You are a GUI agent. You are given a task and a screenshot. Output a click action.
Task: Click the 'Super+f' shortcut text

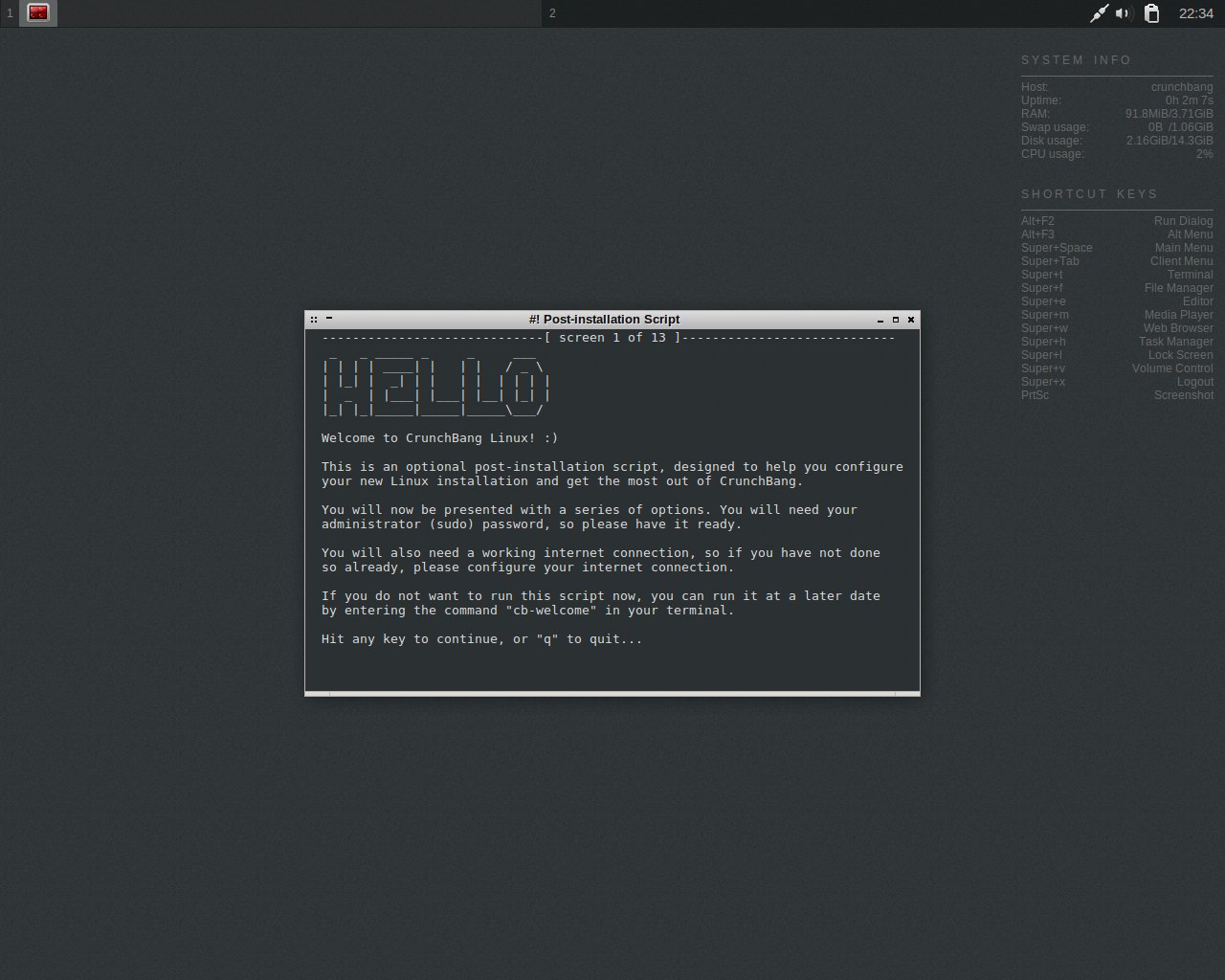(x=1042, y=288)
